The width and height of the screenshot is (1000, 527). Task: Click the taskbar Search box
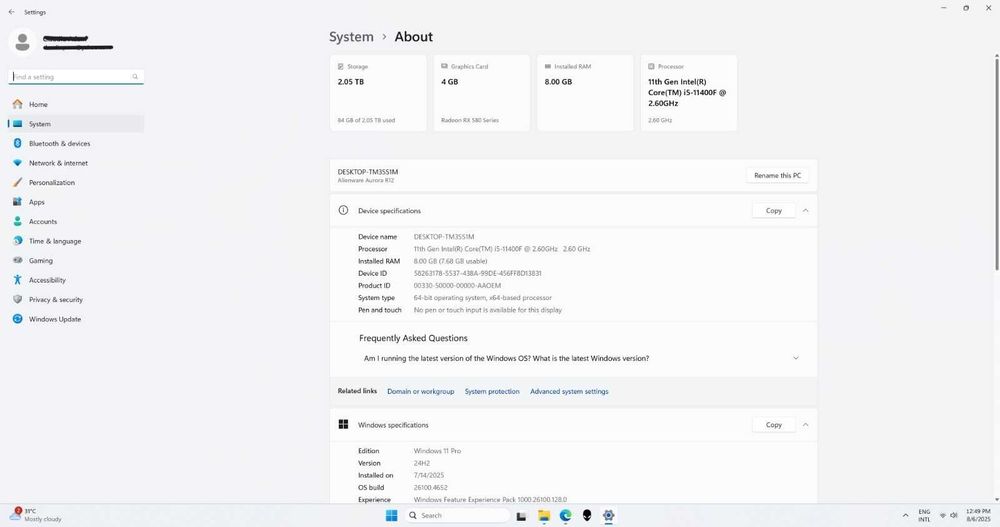click(x=456, y=516)
